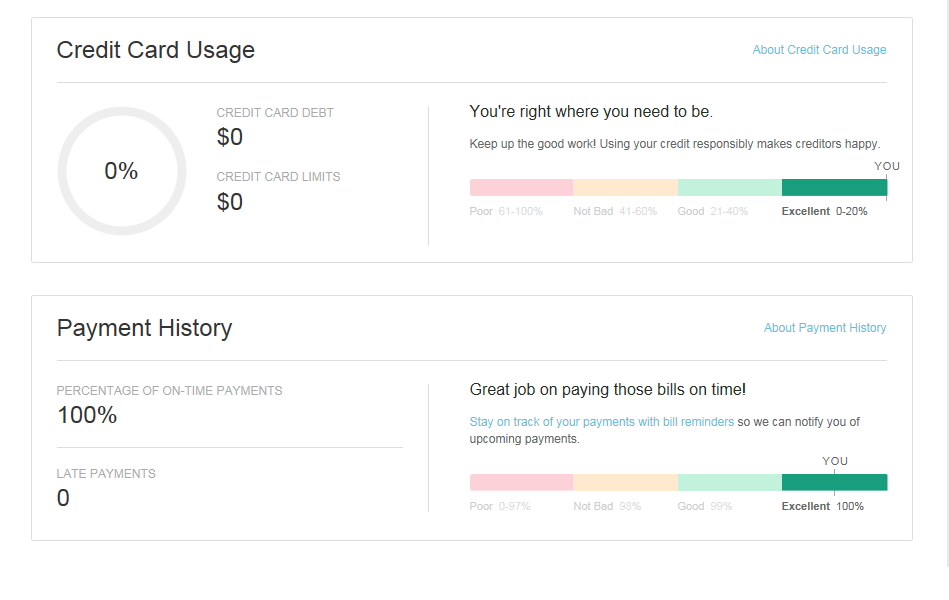Image resolution: width=949 pixels, height=600 pixels.
Task: Click the 100% on-time payments value
Action: (87, 415)
